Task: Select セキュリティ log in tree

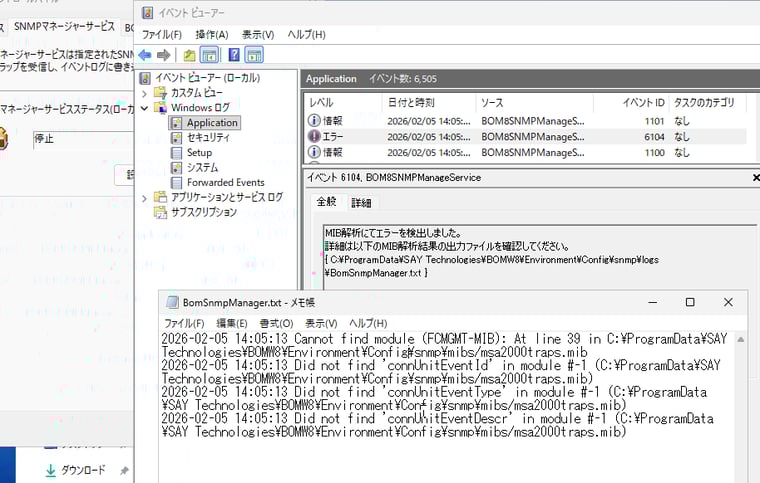Action: coord(208,138)
